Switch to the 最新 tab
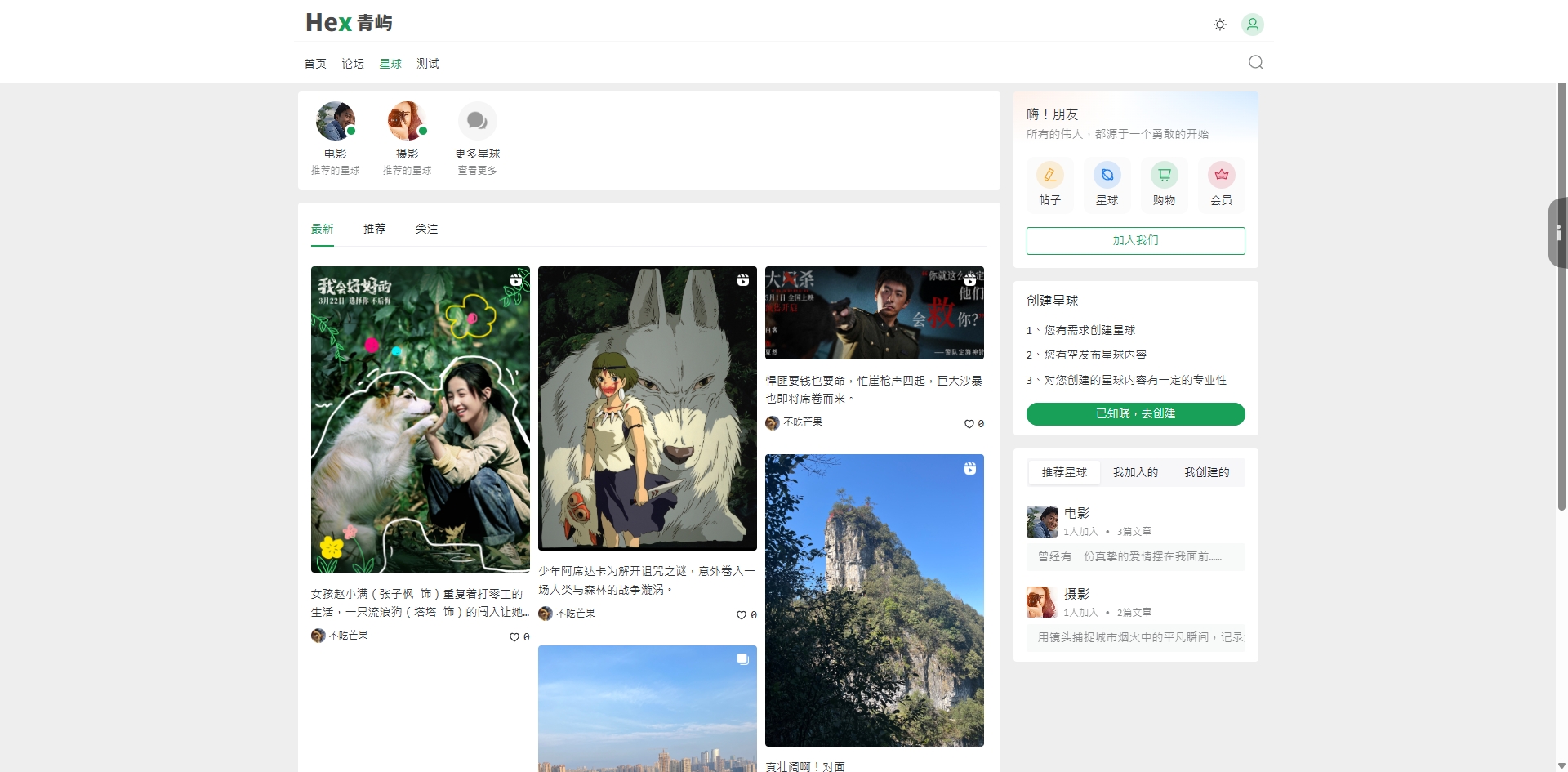 (x=323, y=229)
